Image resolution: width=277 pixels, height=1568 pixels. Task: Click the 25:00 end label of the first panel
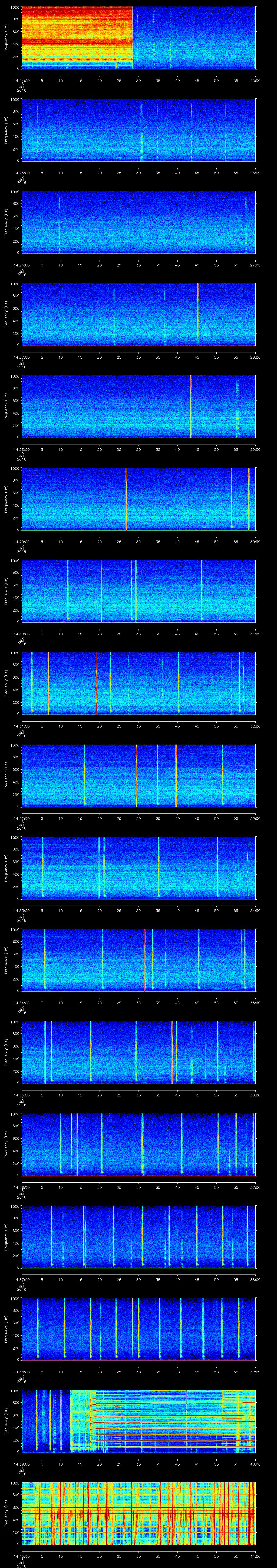pos(255,80)
